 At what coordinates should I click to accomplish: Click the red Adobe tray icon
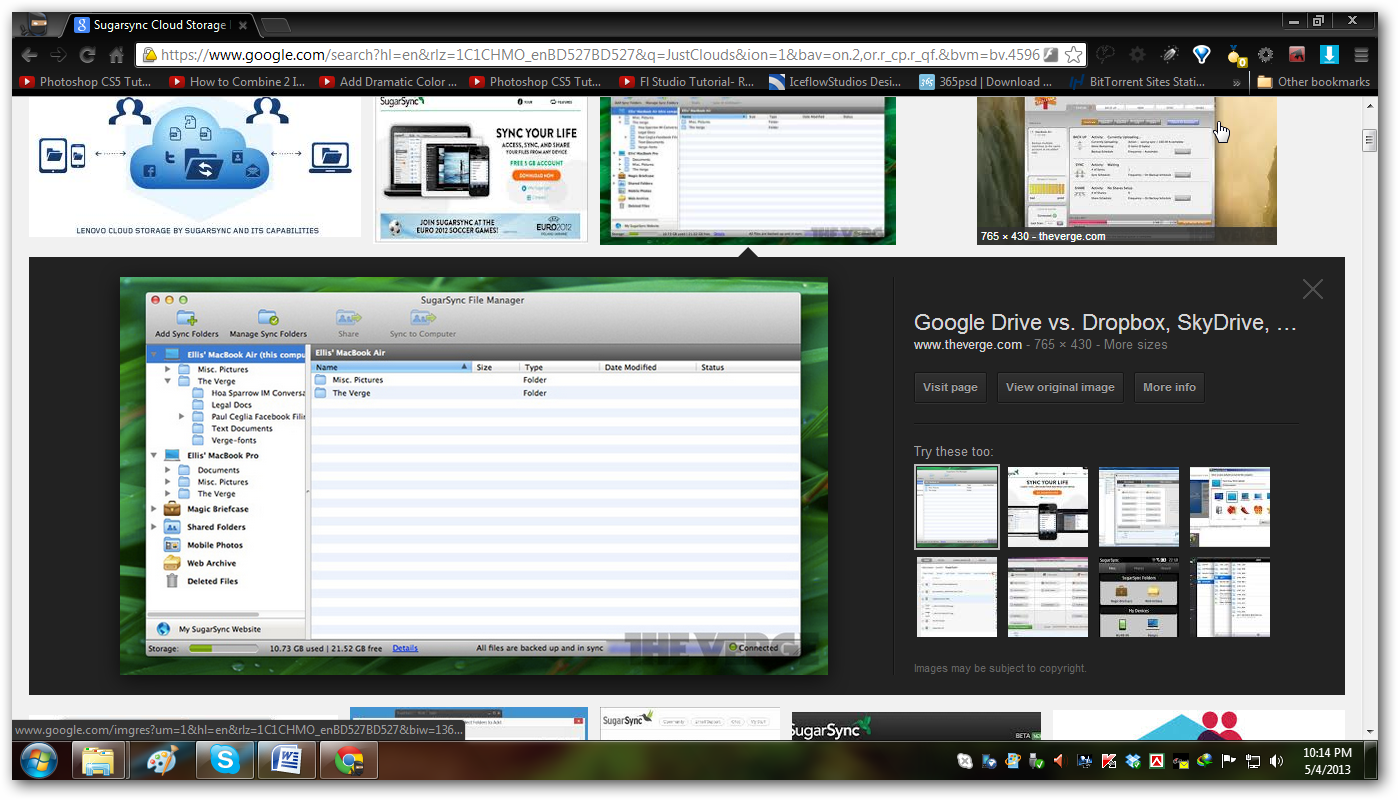click(1156, 762)
